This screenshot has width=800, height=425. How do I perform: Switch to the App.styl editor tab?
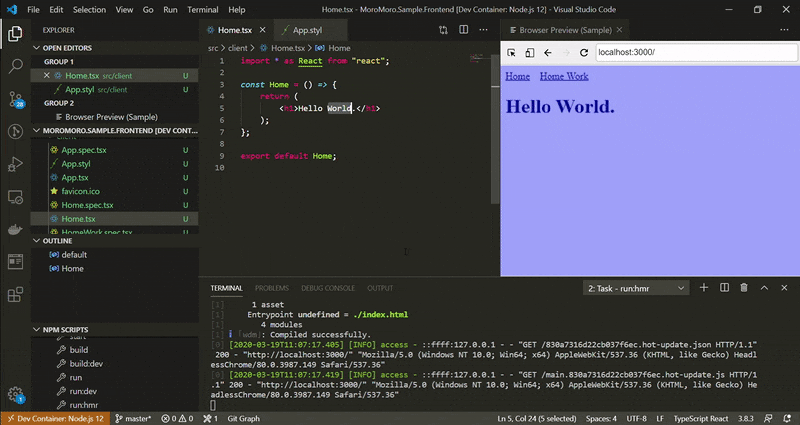point(306,31)
